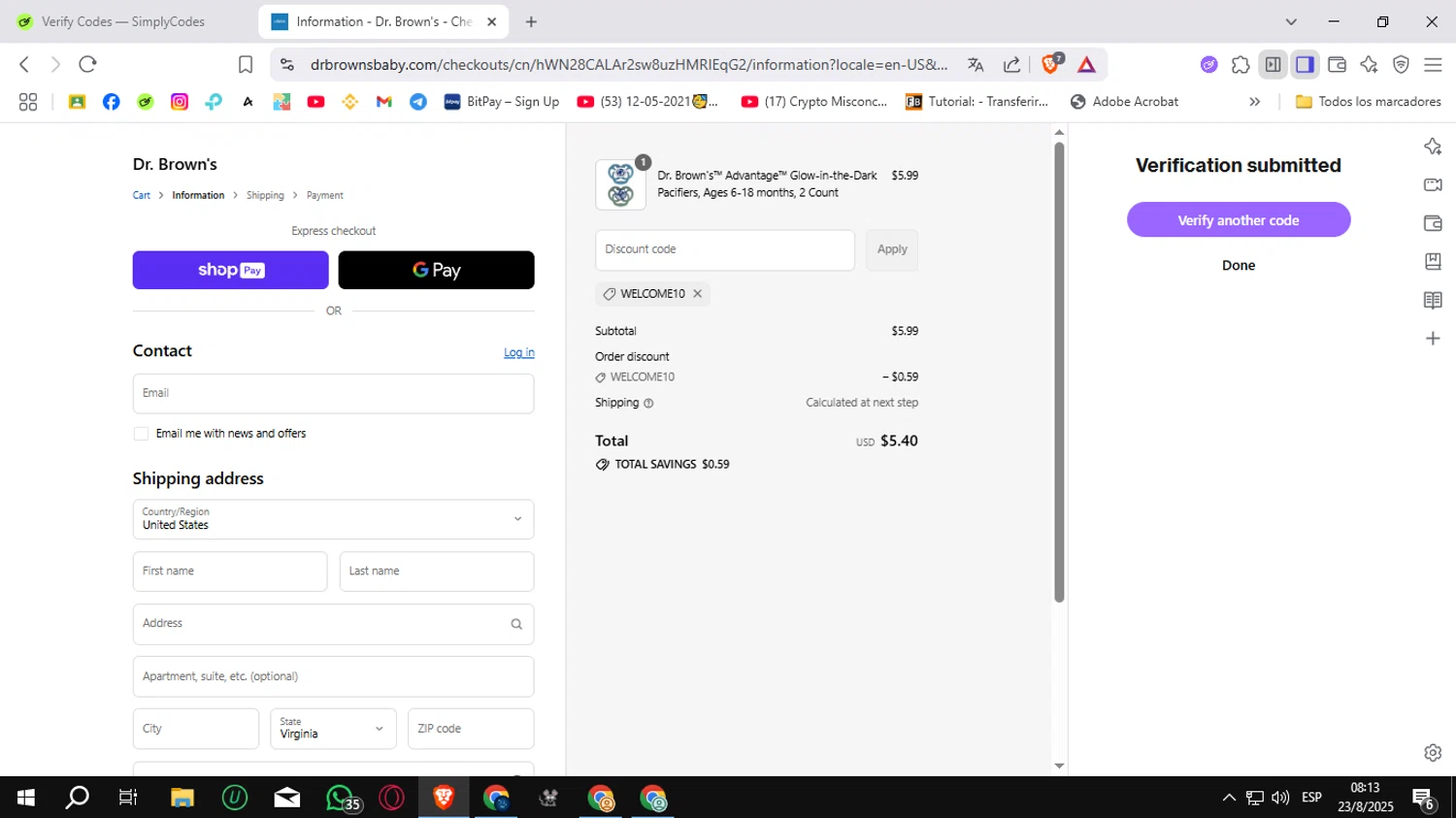
Task: Go to Cart breadcrumb
Action: [142, 195]
